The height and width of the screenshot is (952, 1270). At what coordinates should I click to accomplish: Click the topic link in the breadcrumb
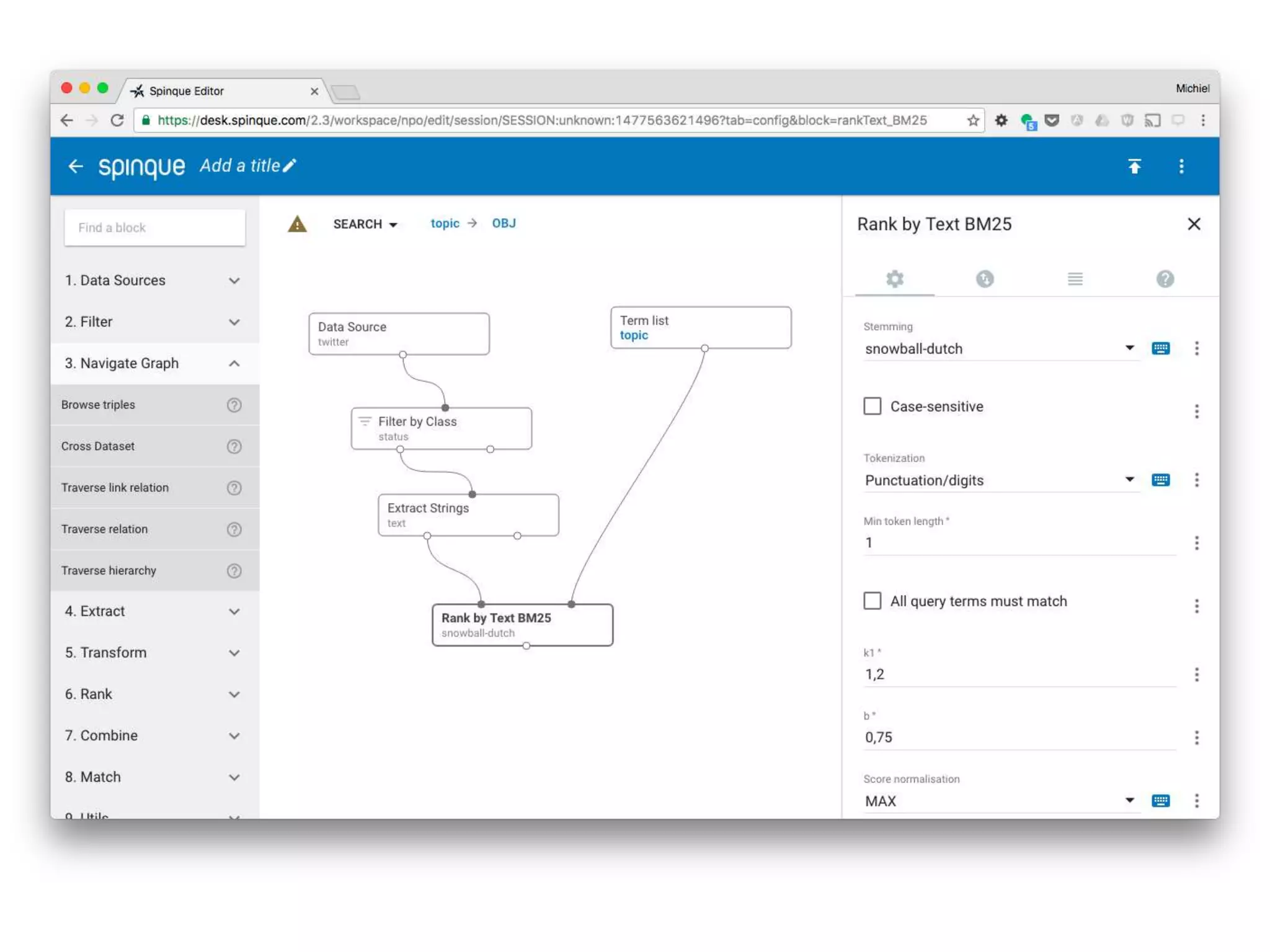point(445,223)
